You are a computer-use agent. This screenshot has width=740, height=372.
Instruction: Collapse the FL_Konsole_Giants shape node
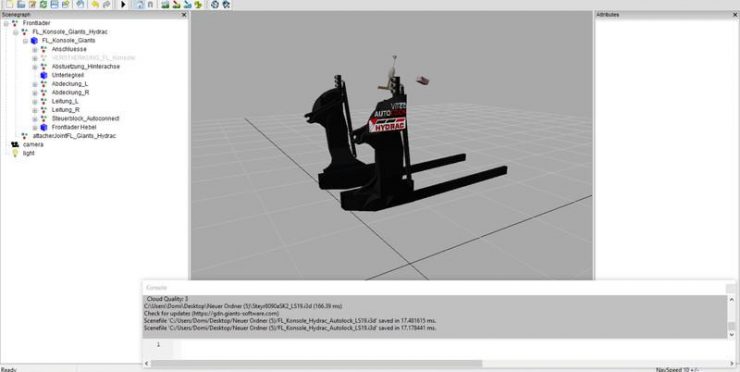click(x=25, y=41)
